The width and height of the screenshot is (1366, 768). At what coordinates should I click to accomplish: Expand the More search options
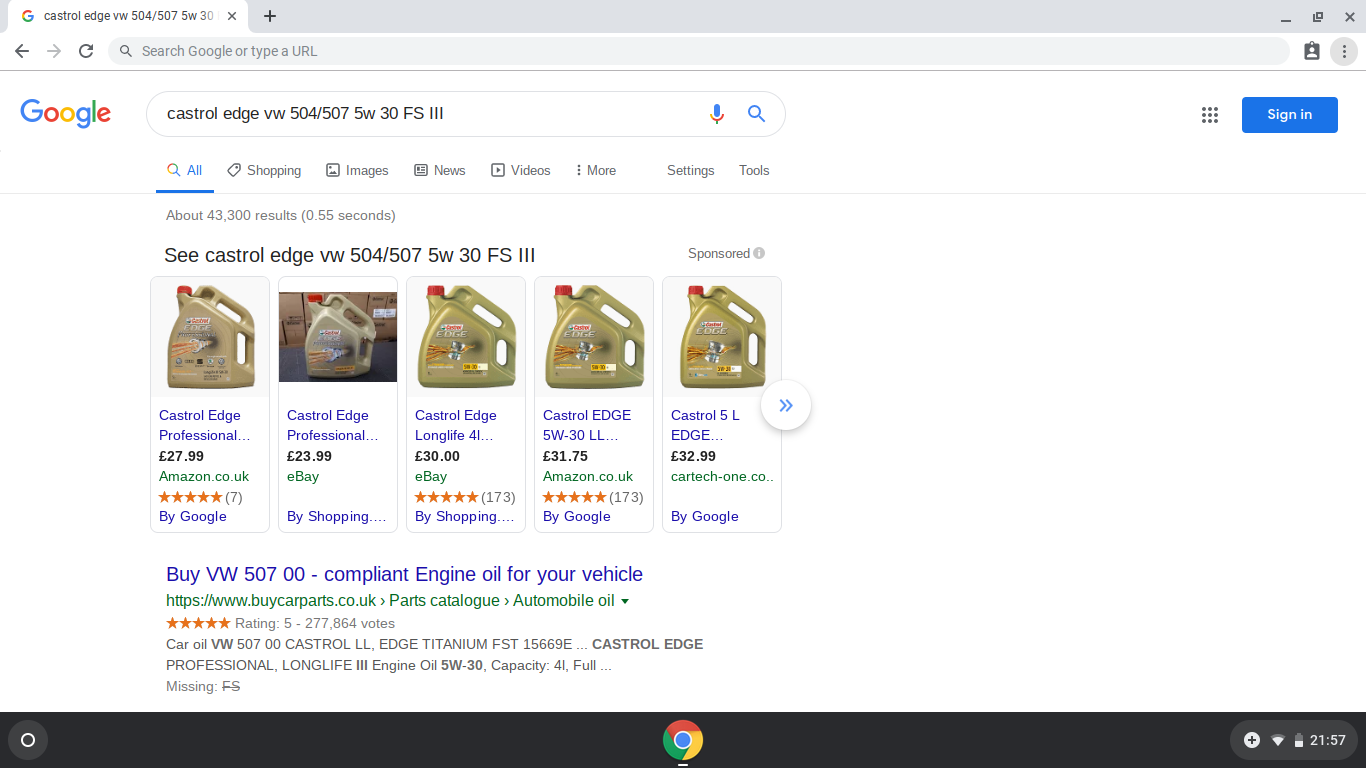click(x=596, y=170)
